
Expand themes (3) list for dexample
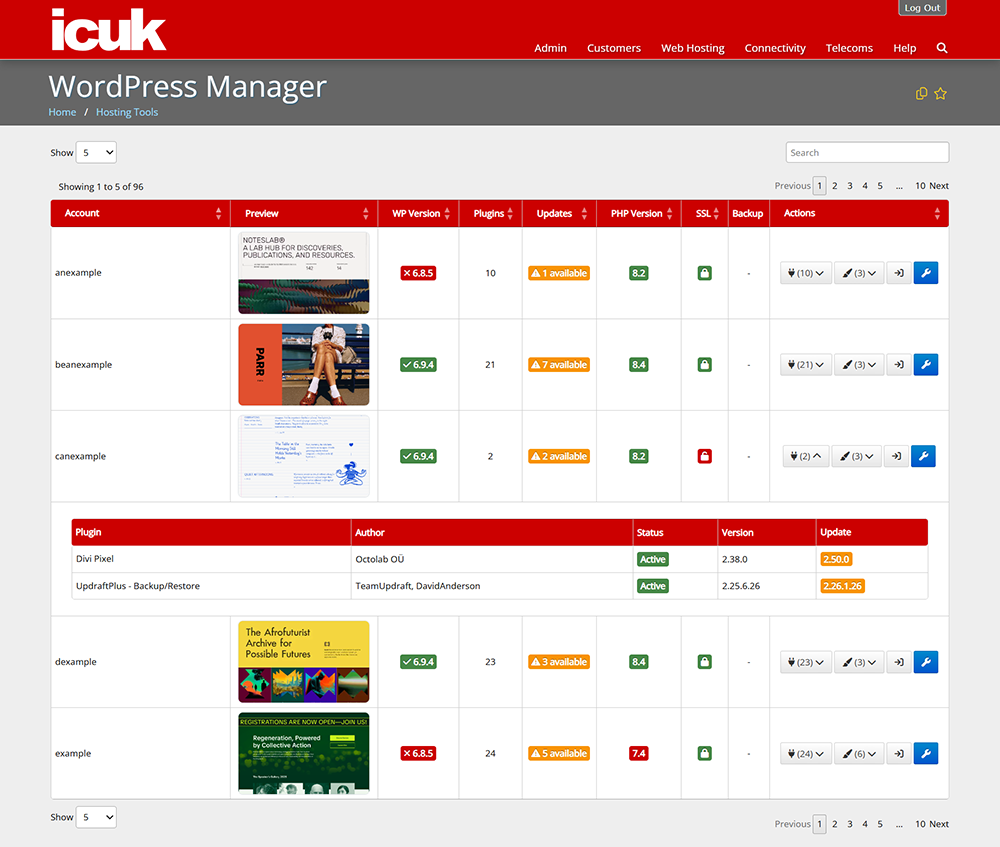click(859, 662)
